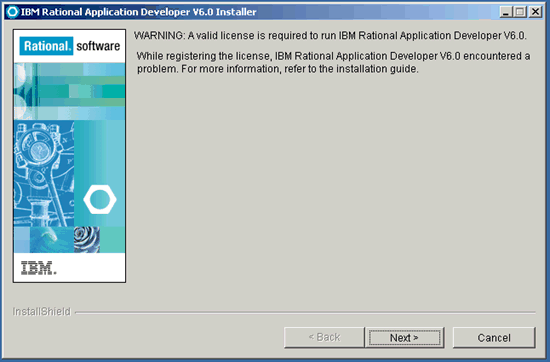
Task: Minimize the installer window
Action: tap(505, 12)
